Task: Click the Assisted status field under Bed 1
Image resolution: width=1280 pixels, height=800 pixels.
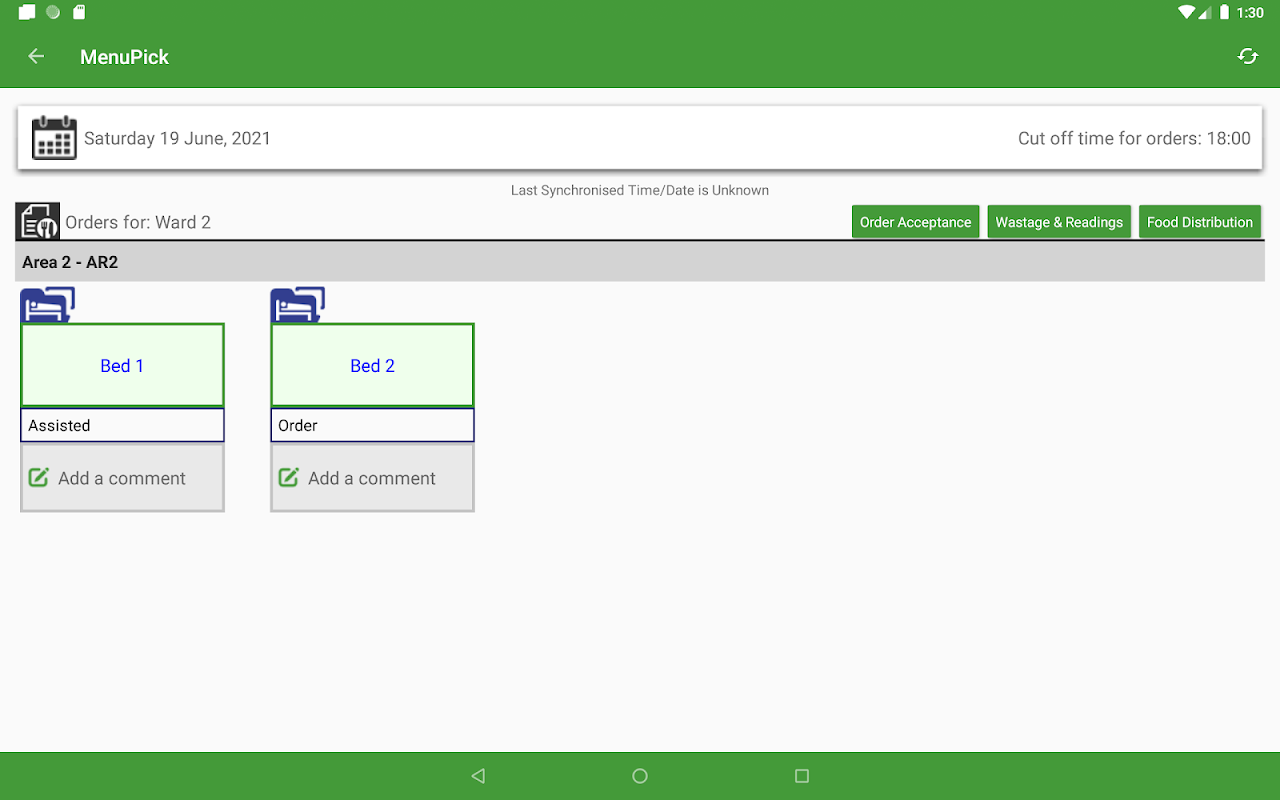Action: click(122, 425)
